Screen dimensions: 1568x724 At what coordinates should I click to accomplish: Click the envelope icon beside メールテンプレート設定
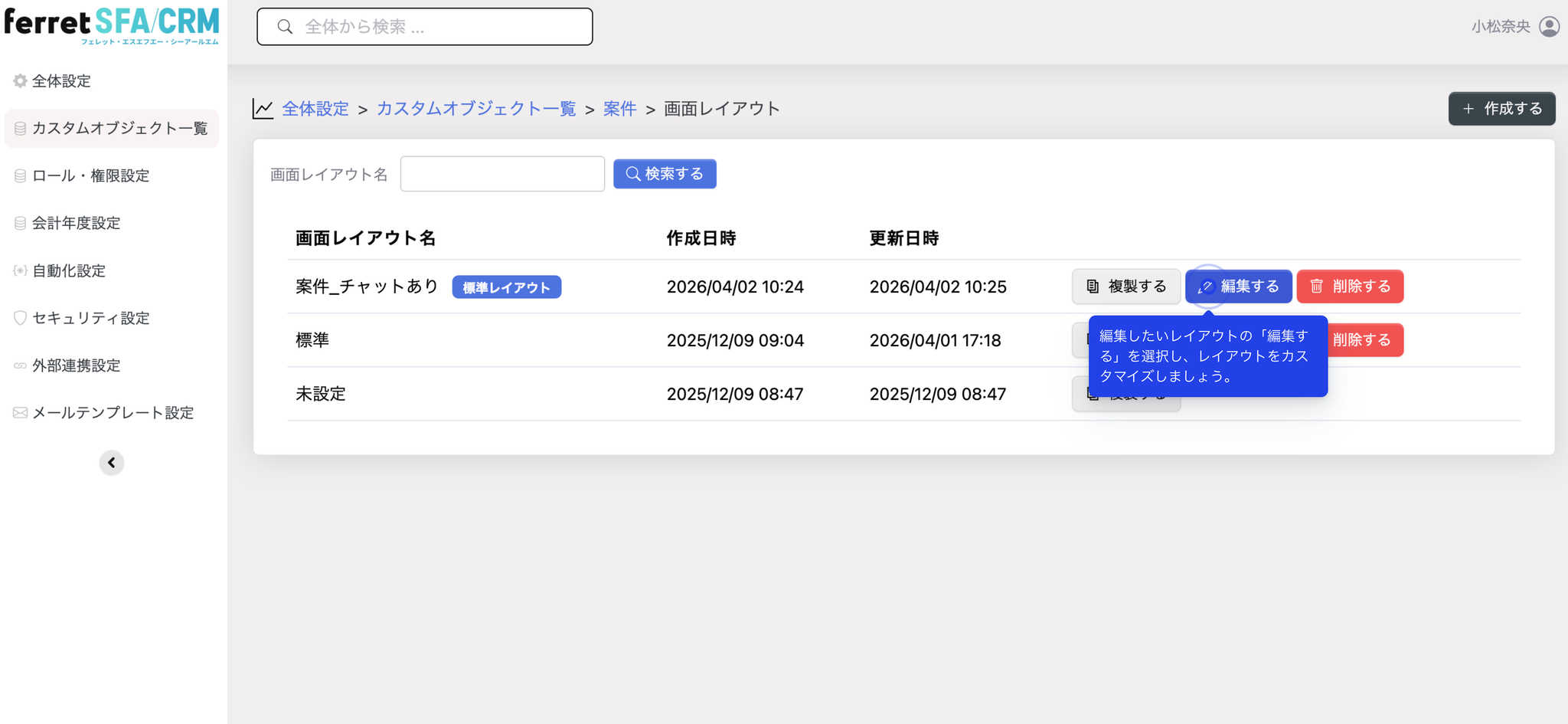pos(21,413)
